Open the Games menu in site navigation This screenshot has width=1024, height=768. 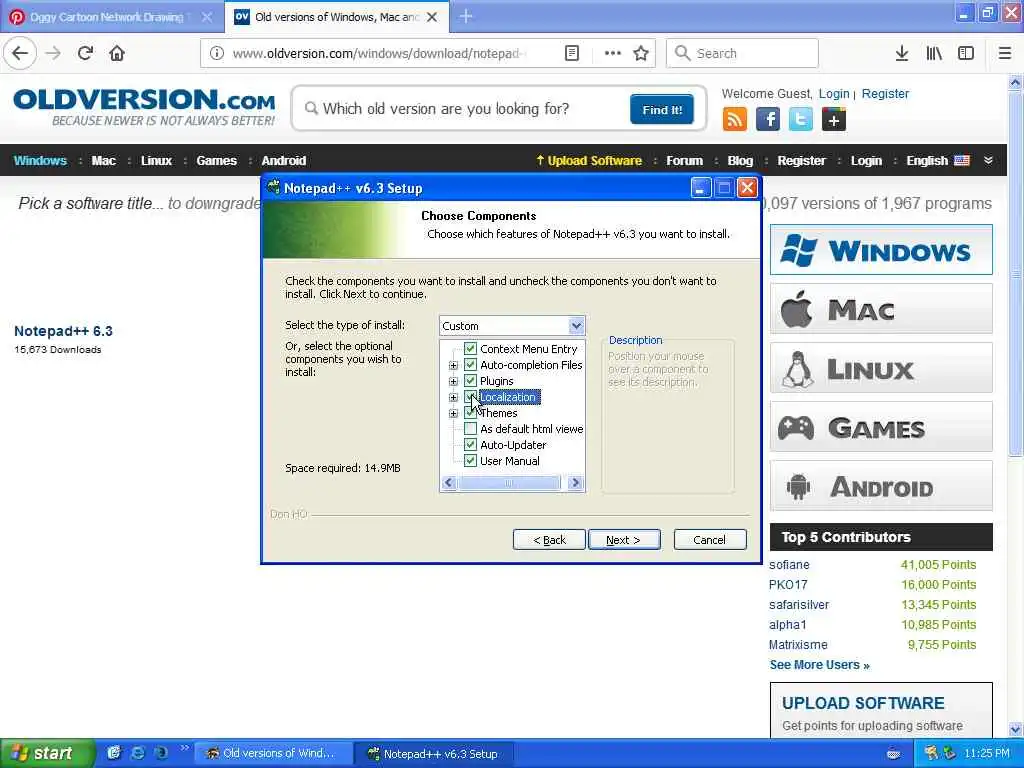216,160
